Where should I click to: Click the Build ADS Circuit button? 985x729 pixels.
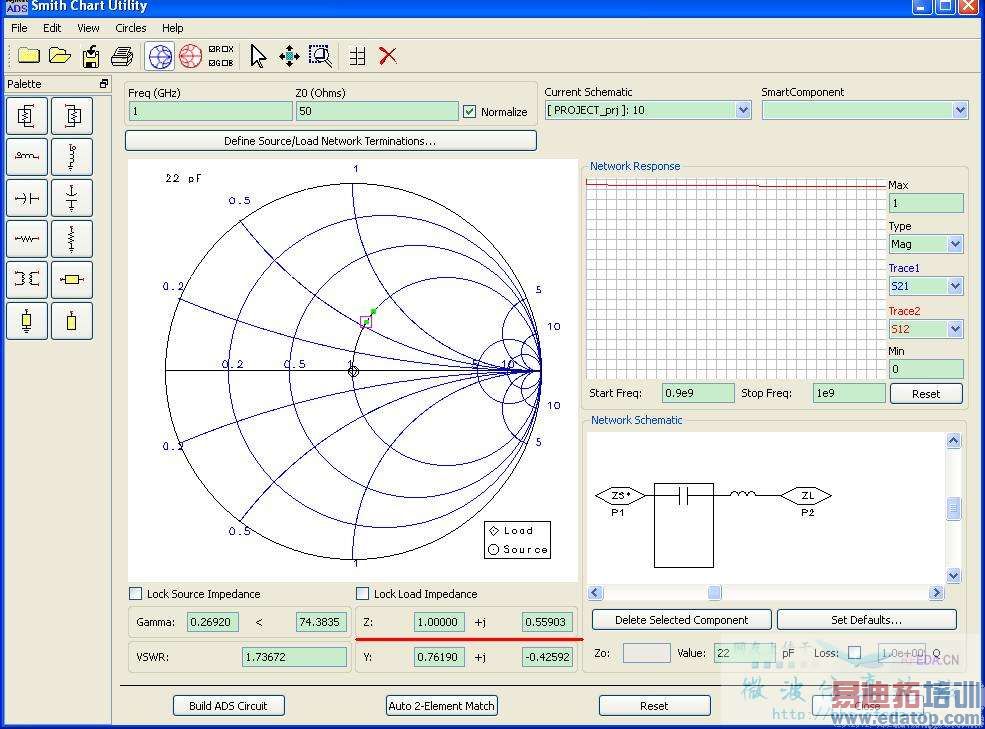pyautogui.click(x=228, y=706)
